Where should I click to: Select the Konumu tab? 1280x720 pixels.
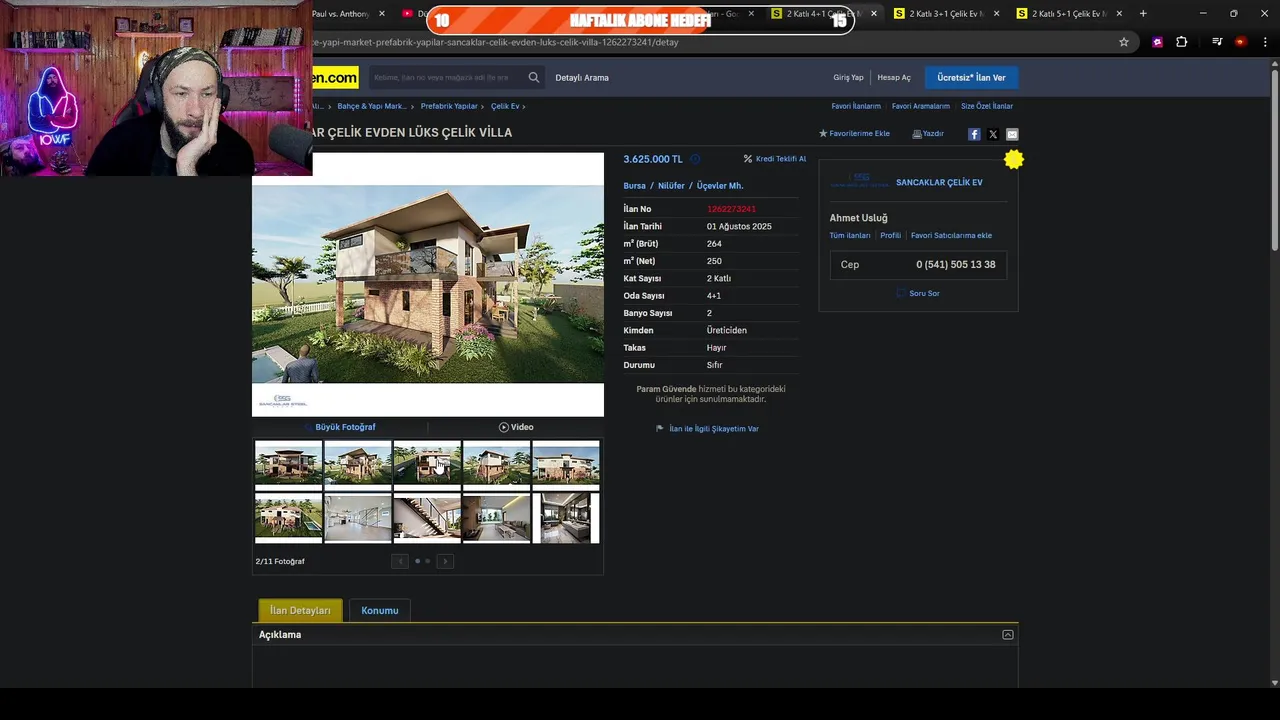(380, 610)
